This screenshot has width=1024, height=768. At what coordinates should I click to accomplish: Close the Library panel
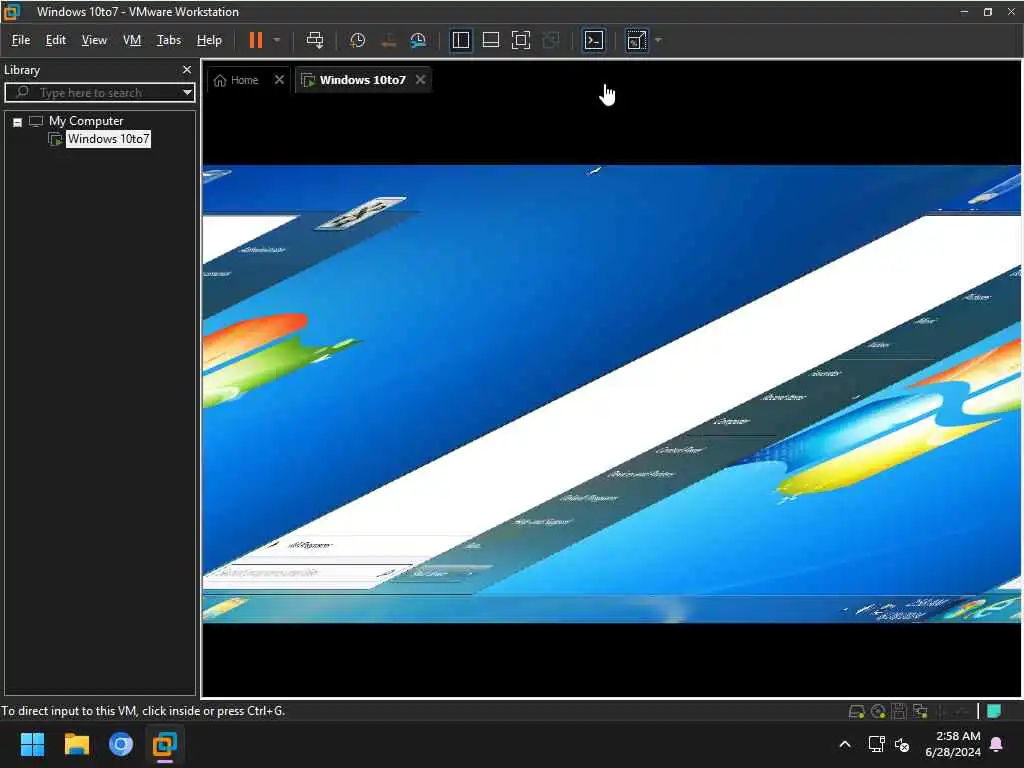187,70
